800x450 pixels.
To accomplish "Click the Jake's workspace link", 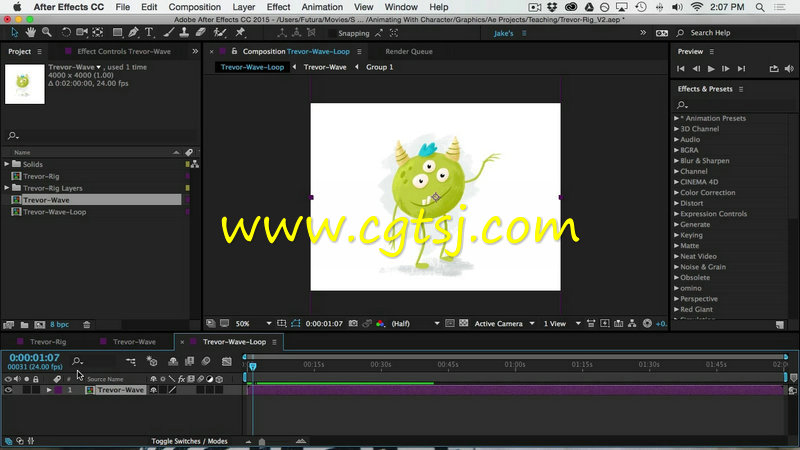I will [x=503, y=33].
